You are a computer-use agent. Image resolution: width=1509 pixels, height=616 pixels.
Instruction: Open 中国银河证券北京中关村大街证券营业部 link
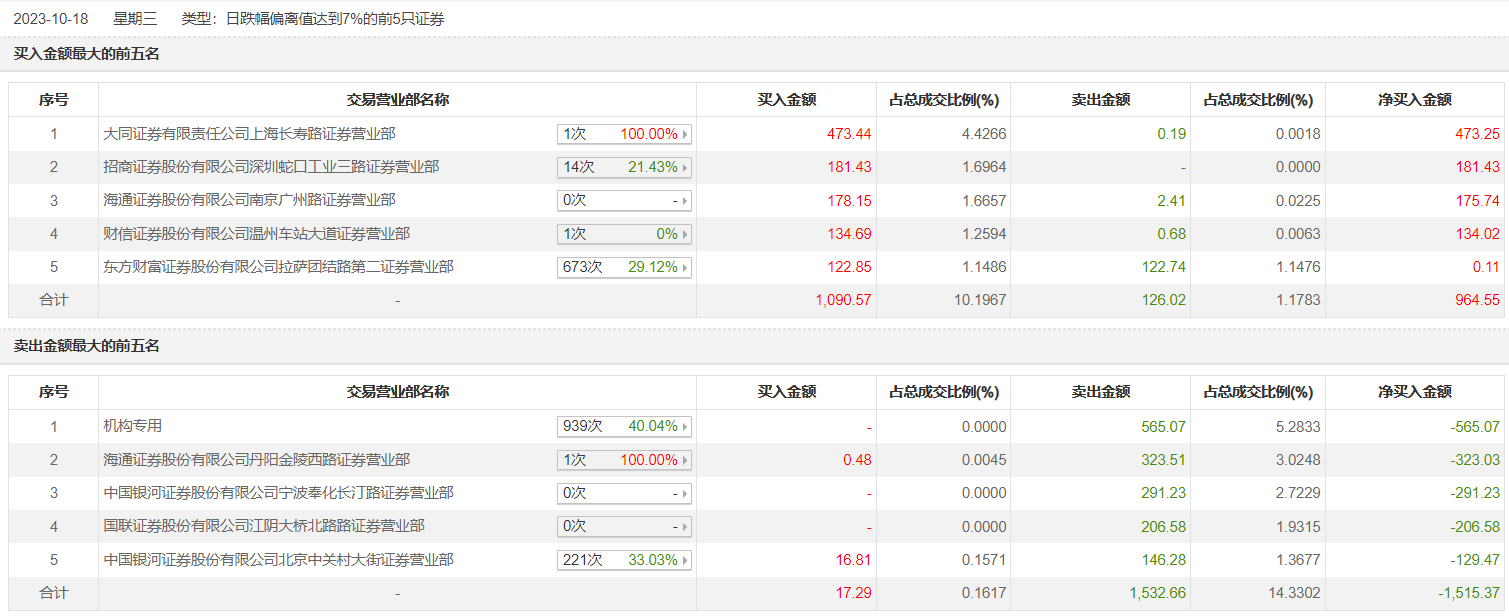tap(278, 560)
